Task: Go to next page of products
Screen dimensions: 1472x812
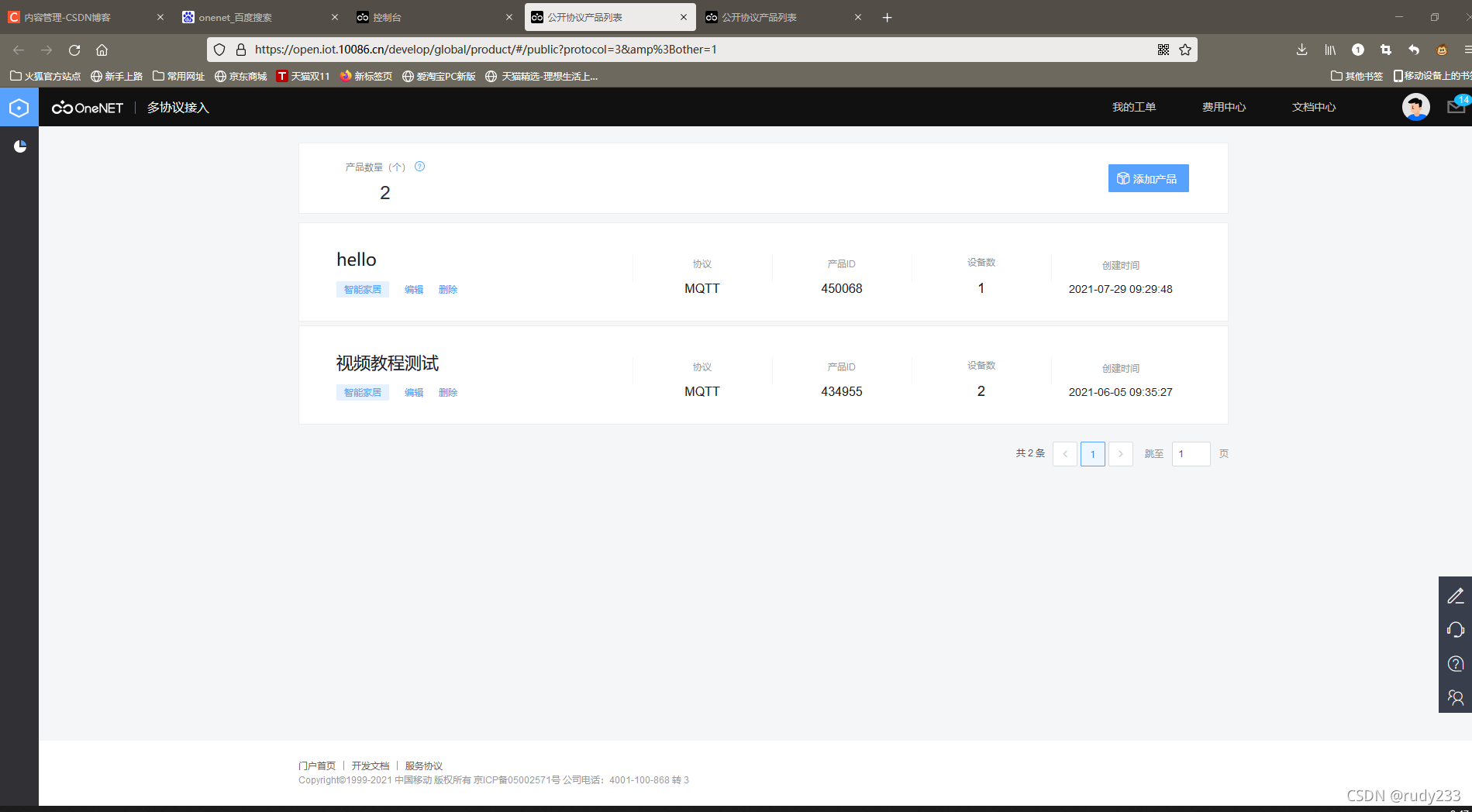Action: tap(1121, 454)
